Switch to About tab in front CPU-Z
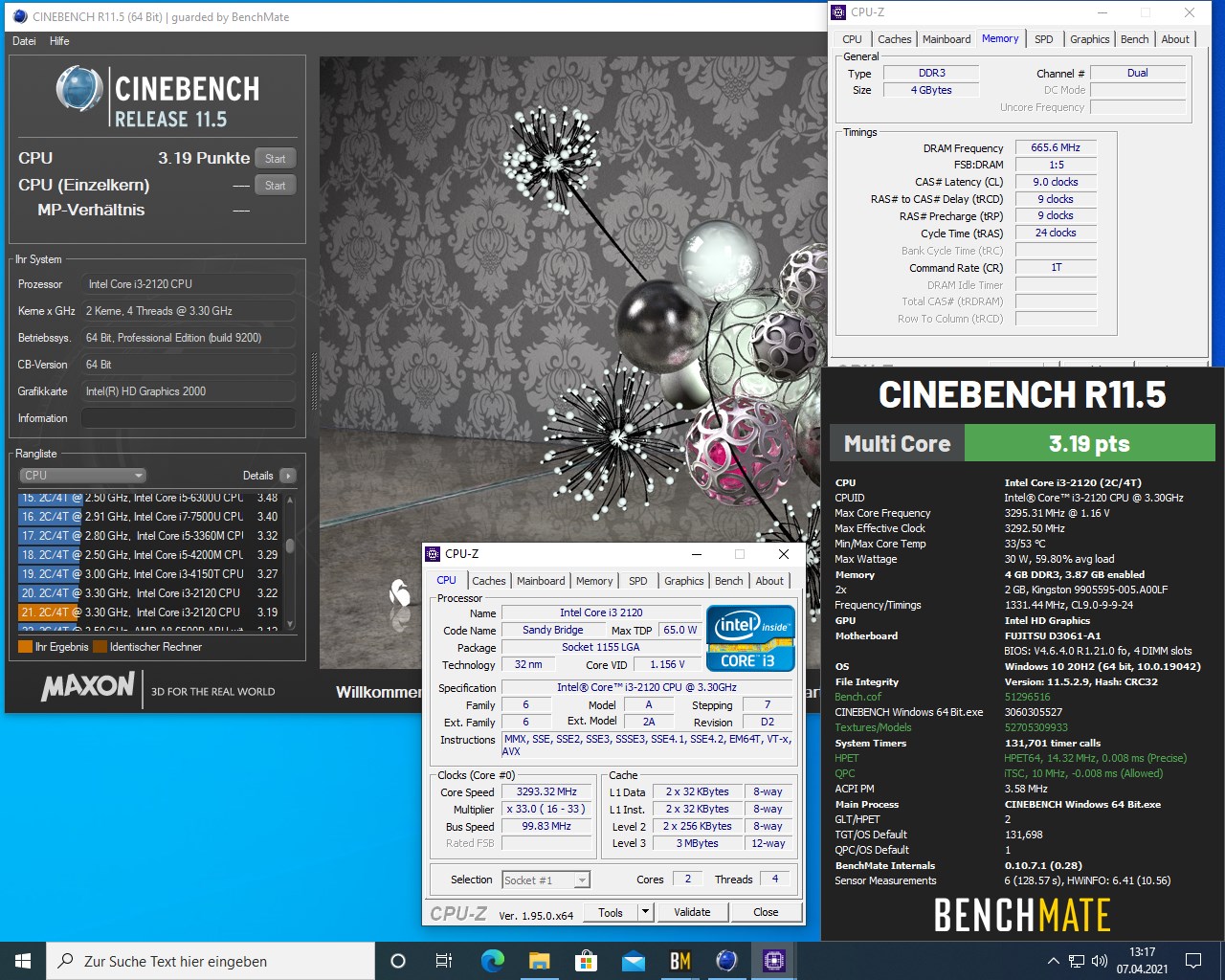 (x=769, y=581)
